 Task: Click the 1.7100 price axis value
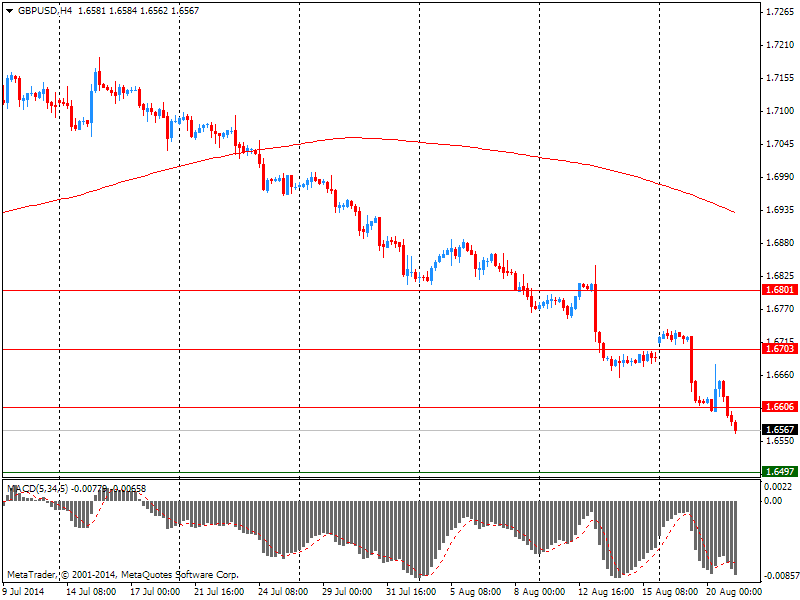tap(780, 111)
